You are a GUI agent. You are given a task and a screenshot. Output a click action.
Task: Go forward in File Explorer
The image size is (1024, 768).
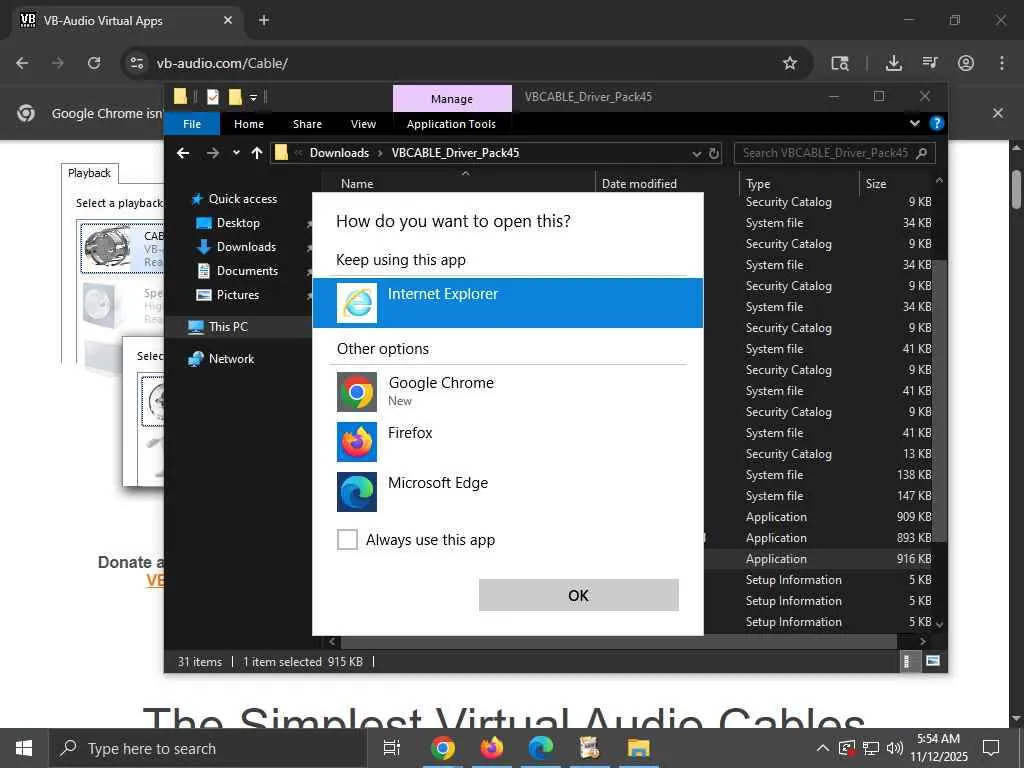[x=212, y=153]
